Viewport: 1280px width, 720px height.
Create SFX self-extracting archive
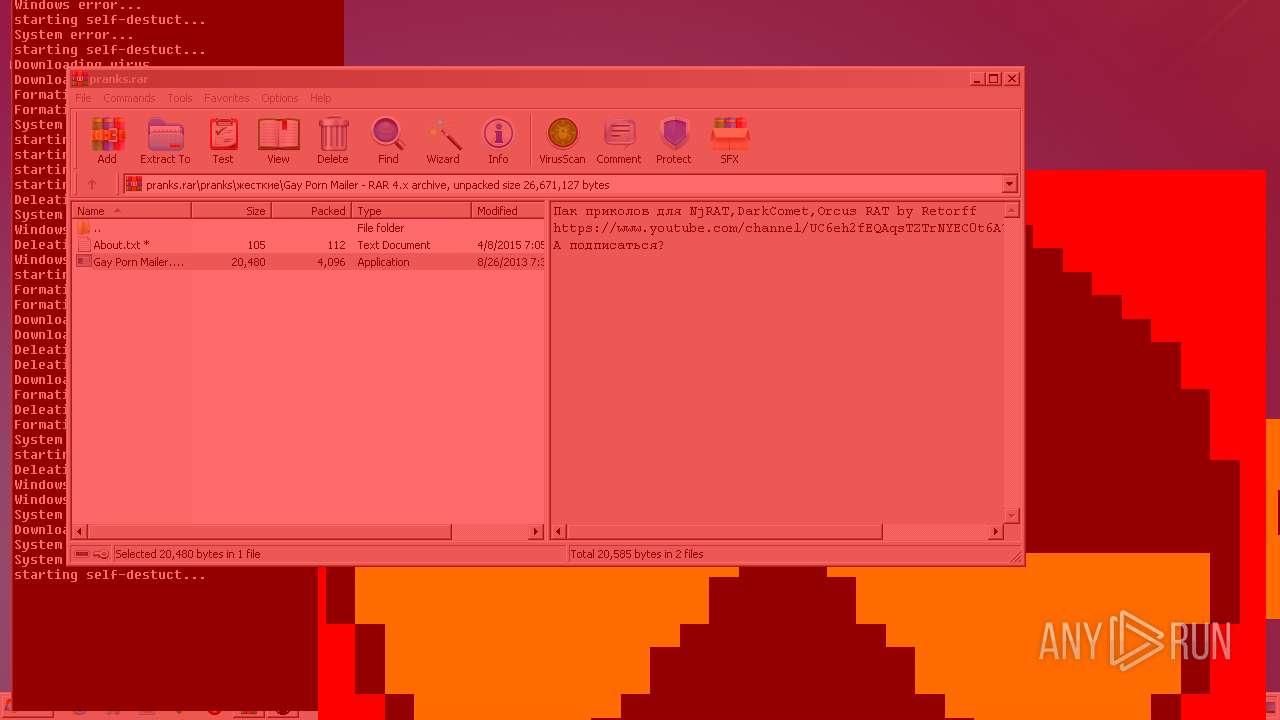pos(730,141)
